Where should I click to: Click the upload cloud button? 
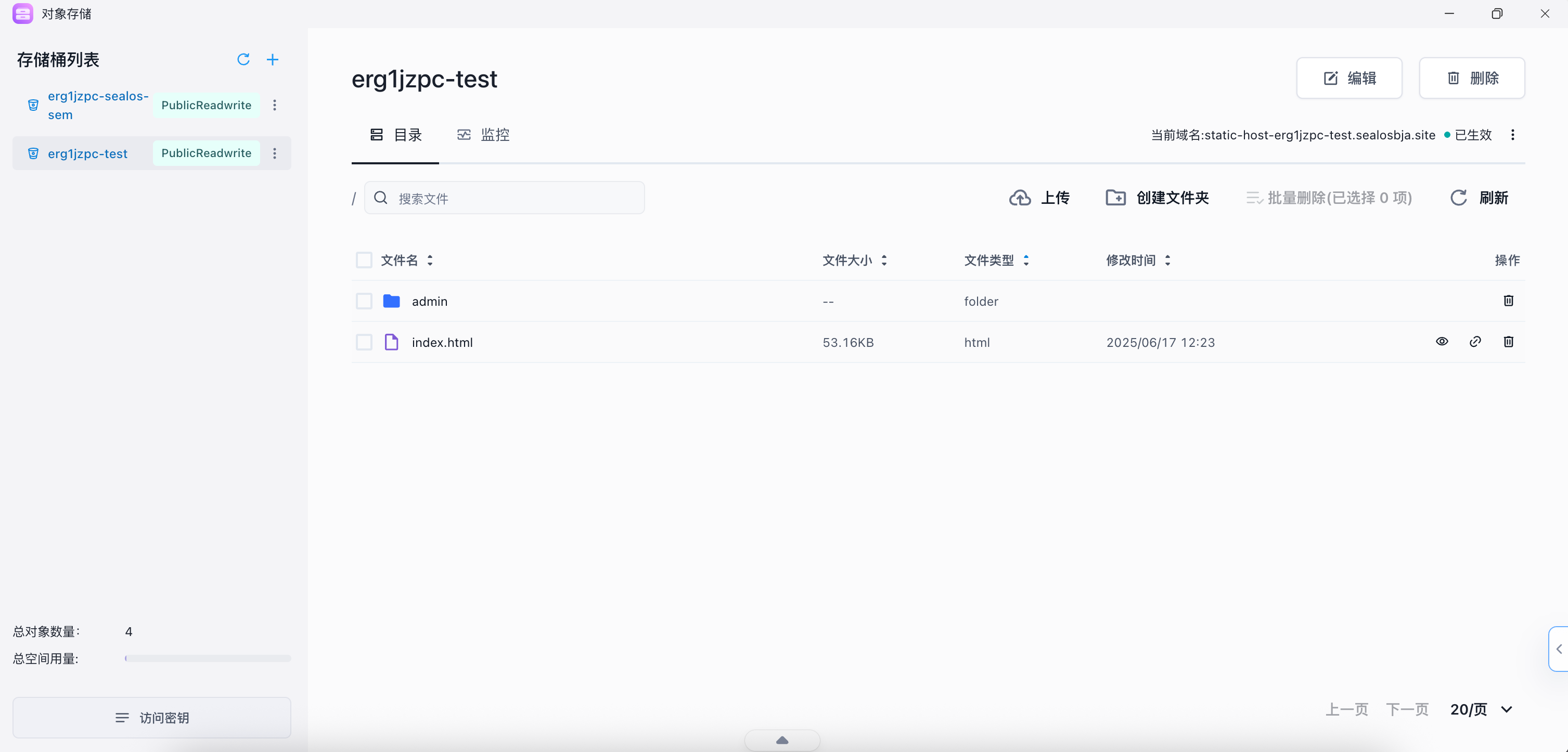[x=1039, y=198]
